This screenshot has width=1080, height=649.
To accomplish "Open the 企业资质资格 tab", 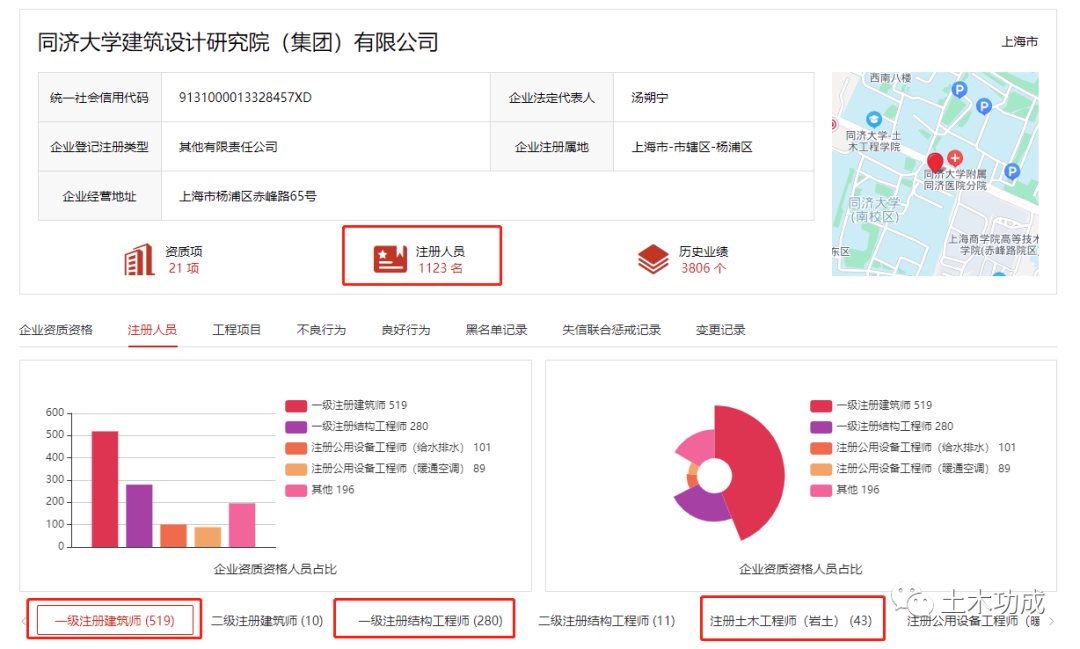I will coord(56,330).
